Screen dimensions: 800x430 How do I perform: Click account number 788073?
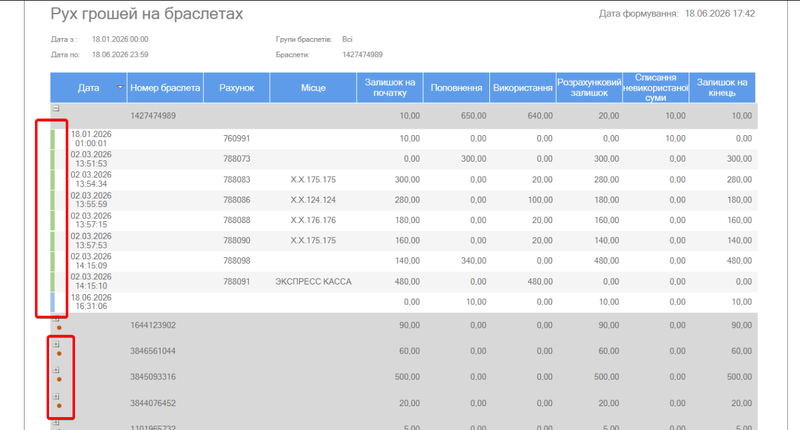pos(237,159)
